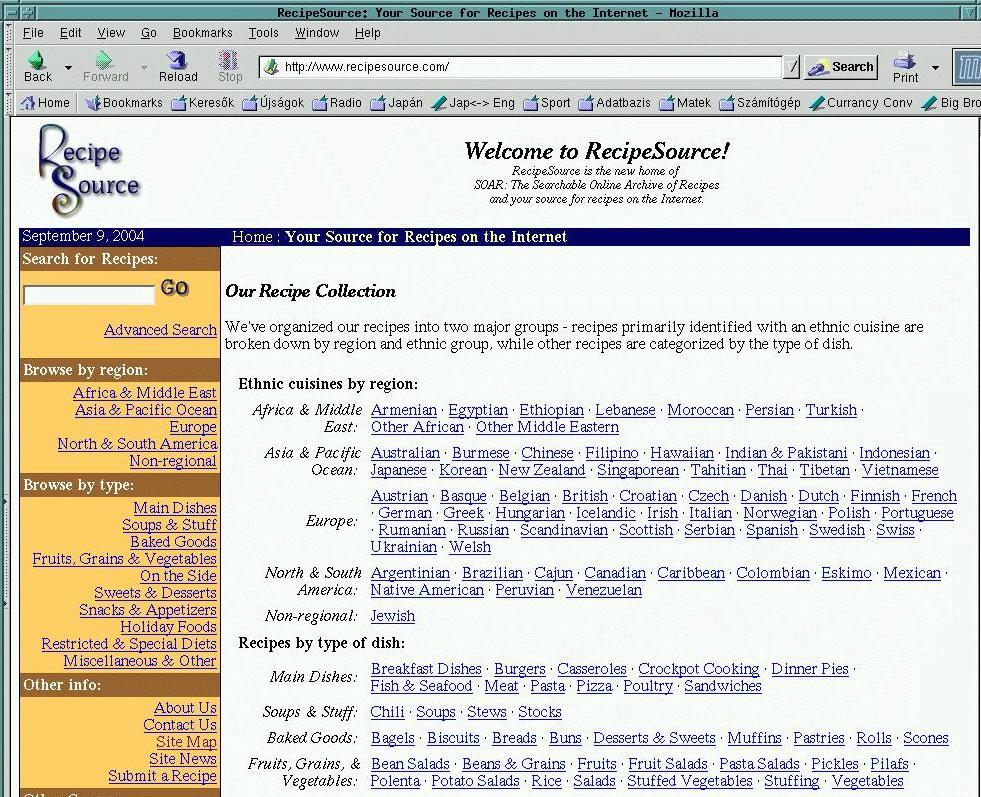Open the Matek bookmark folder
981x797 pixels.
[x=685, y=103]
